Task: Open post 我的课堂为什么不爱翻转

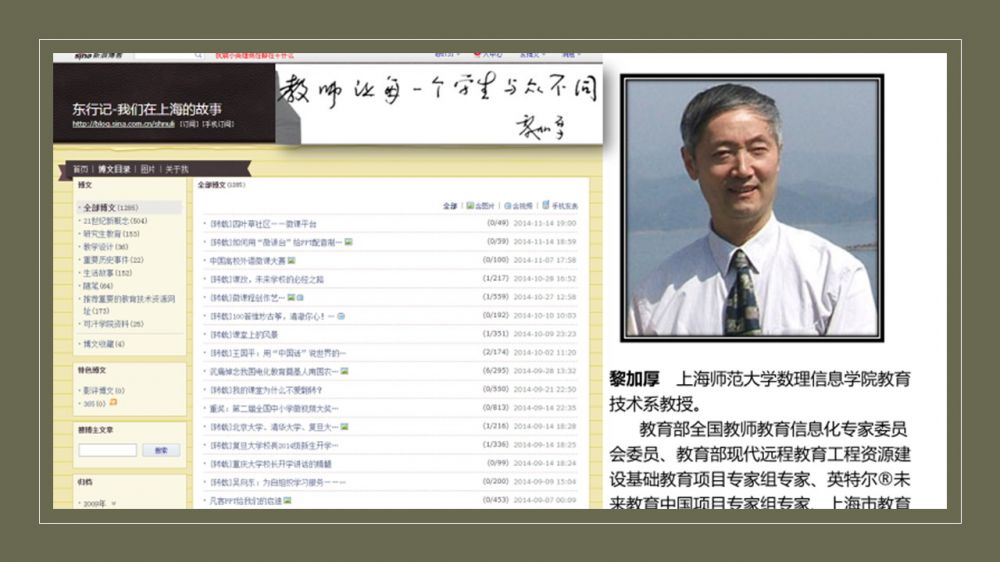Action: pyautogui.click(x=266, y=390)
